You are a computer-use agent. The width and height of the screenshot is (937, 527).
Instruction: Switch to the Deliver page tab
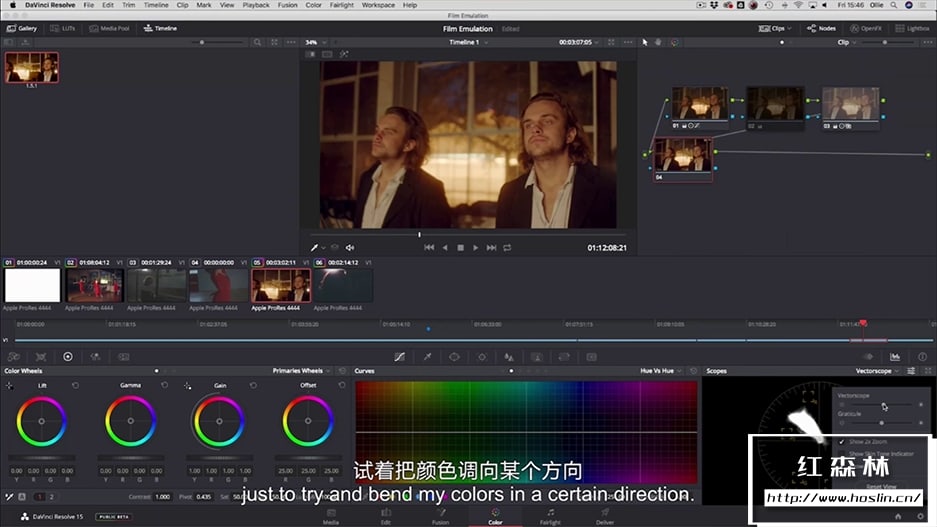pos(605,516)
